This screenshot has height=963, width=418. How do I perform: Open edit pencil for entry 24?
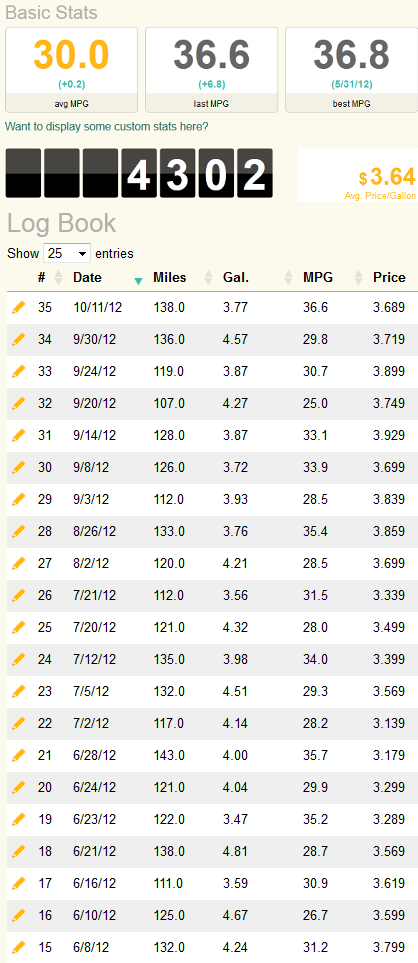click(19, 659)
